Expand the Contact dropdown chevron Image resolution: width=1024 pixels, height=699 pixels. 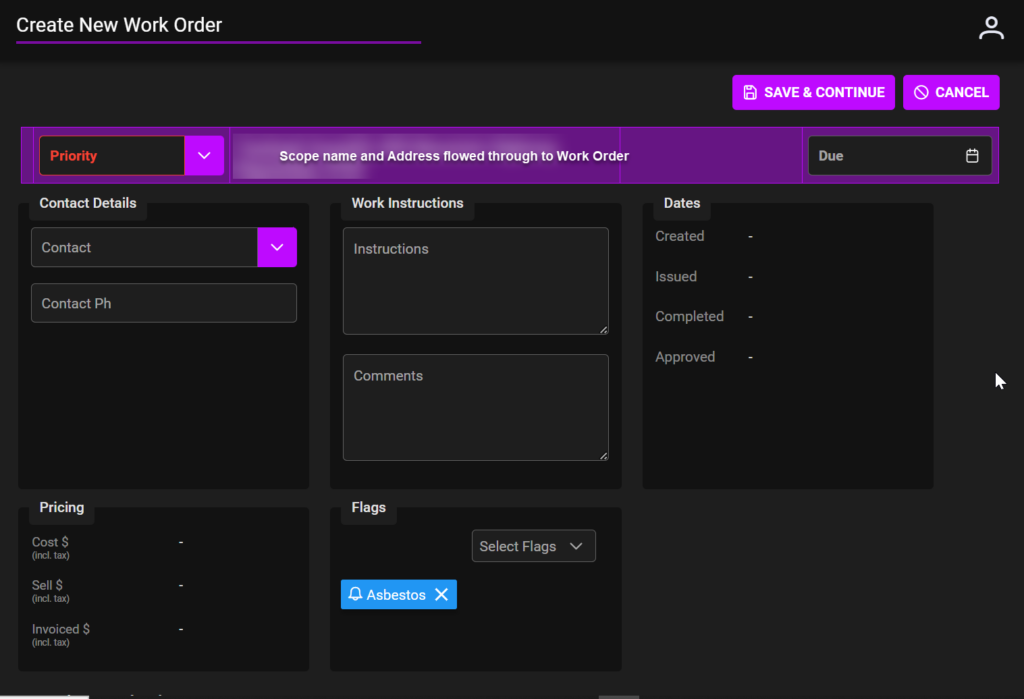click(x=277, y=247)
